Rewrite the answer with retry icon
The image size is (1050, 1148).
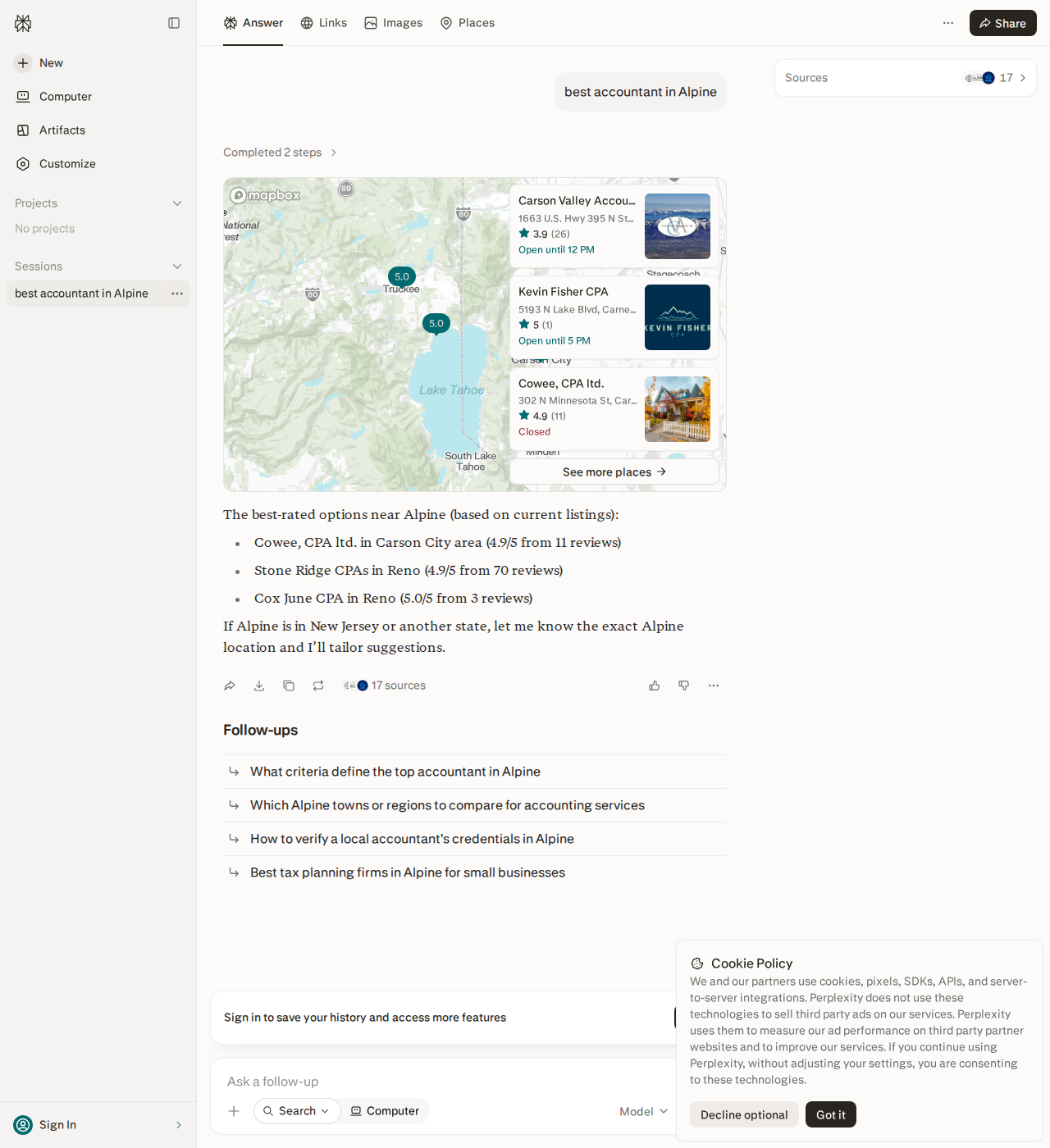point(318,686)
